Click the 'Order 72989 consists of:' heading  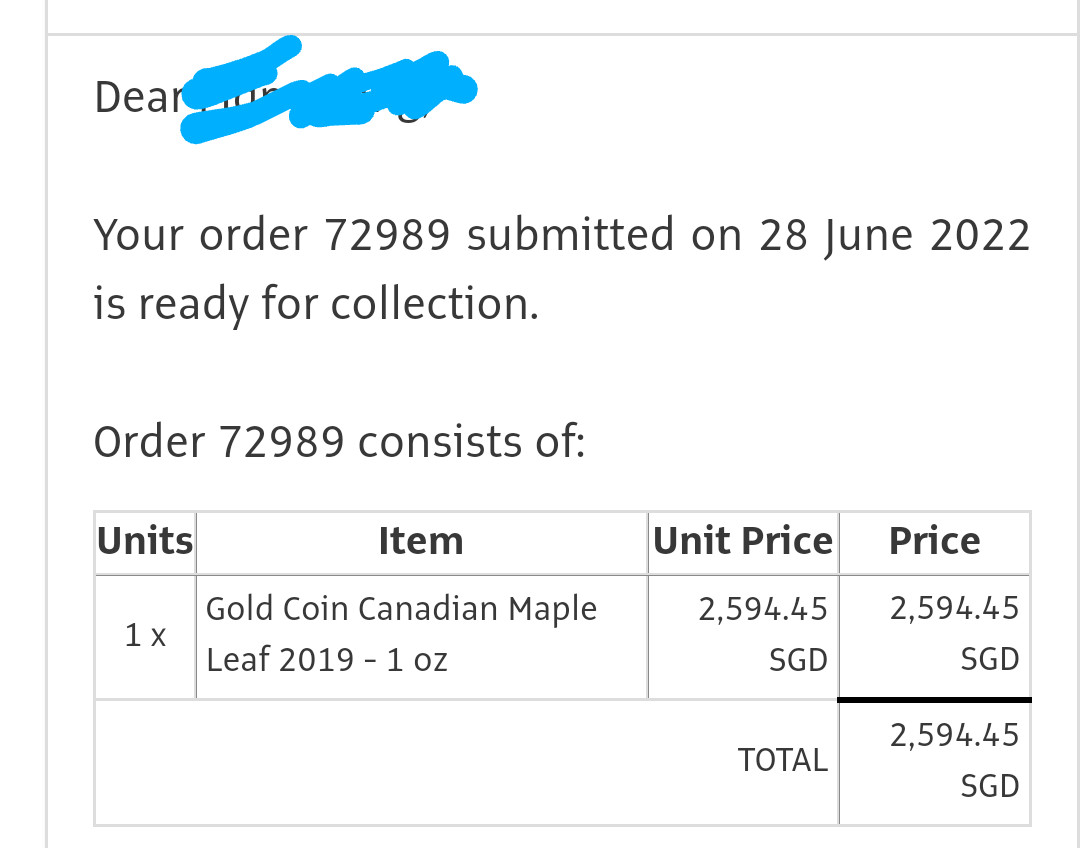pyautogui.click(x=339, y=442)
